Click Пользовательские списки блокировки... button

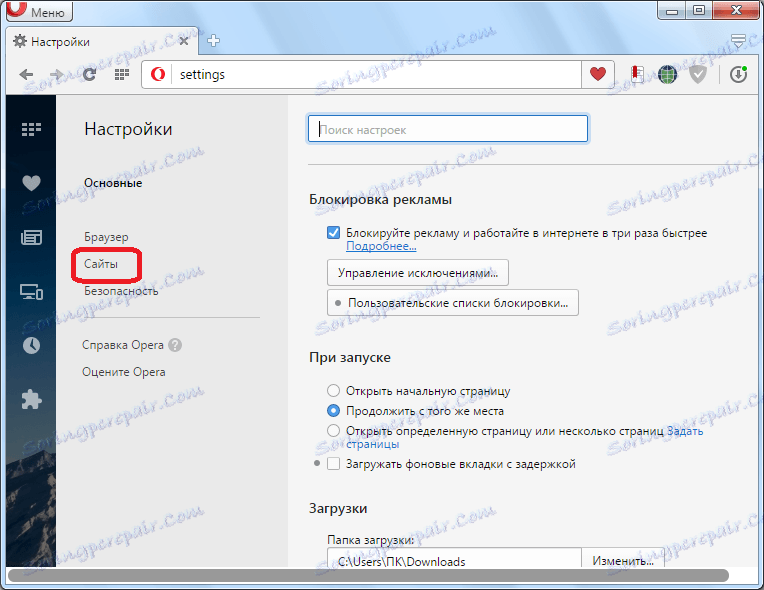[453, 303]
